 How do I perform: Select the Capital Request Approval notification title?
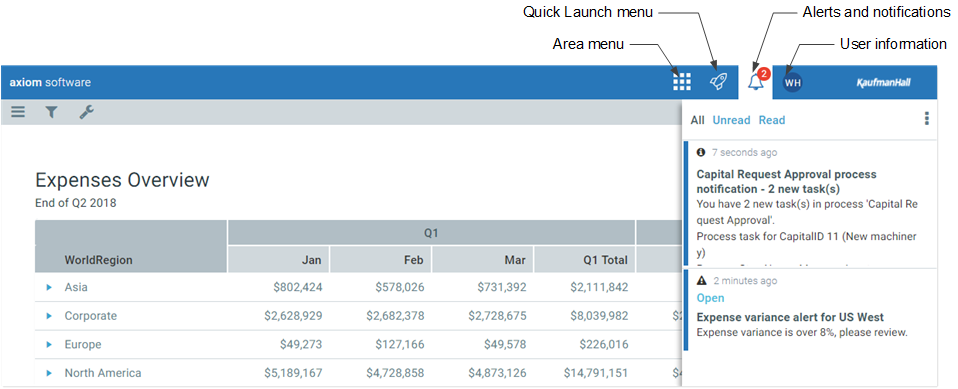pyautogui.click(x=787, y=182)
